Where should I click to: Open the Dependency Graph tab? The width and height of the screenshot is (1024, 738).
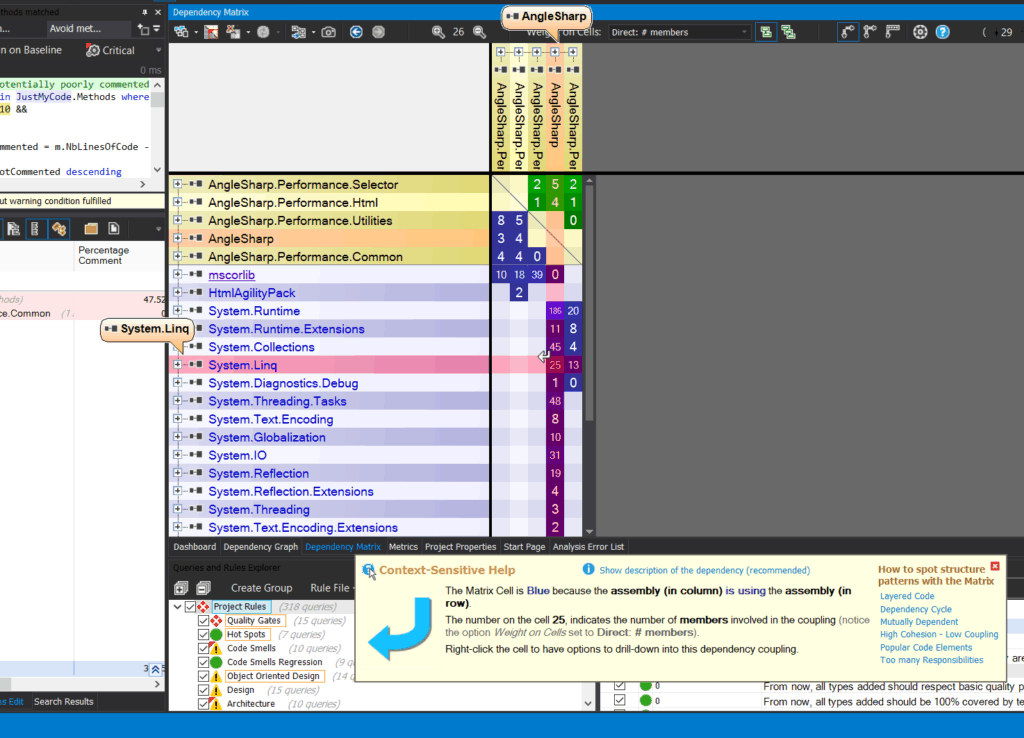[261, 547]
